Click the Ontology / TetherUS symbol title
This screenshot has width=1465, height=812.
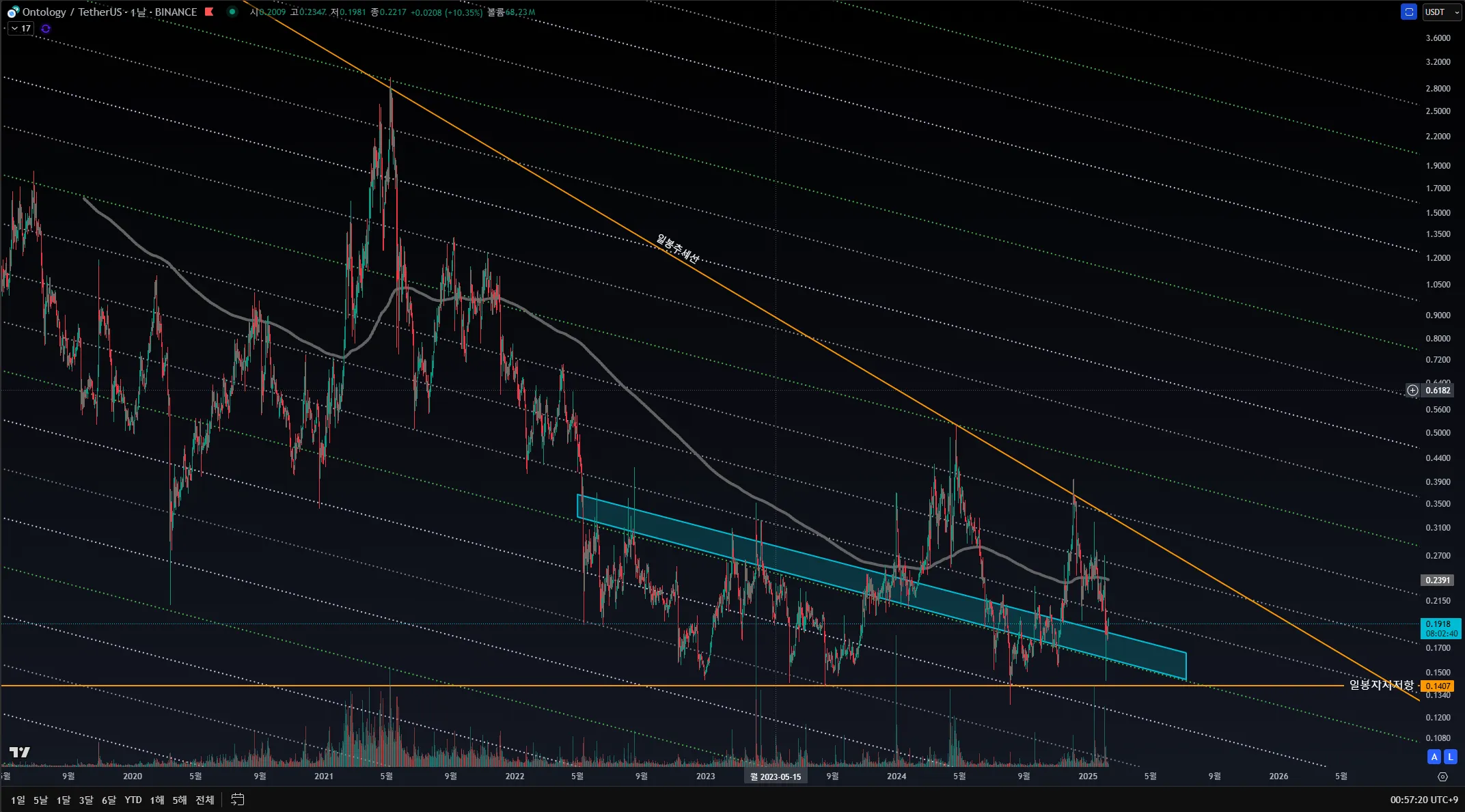click(72, 12)
